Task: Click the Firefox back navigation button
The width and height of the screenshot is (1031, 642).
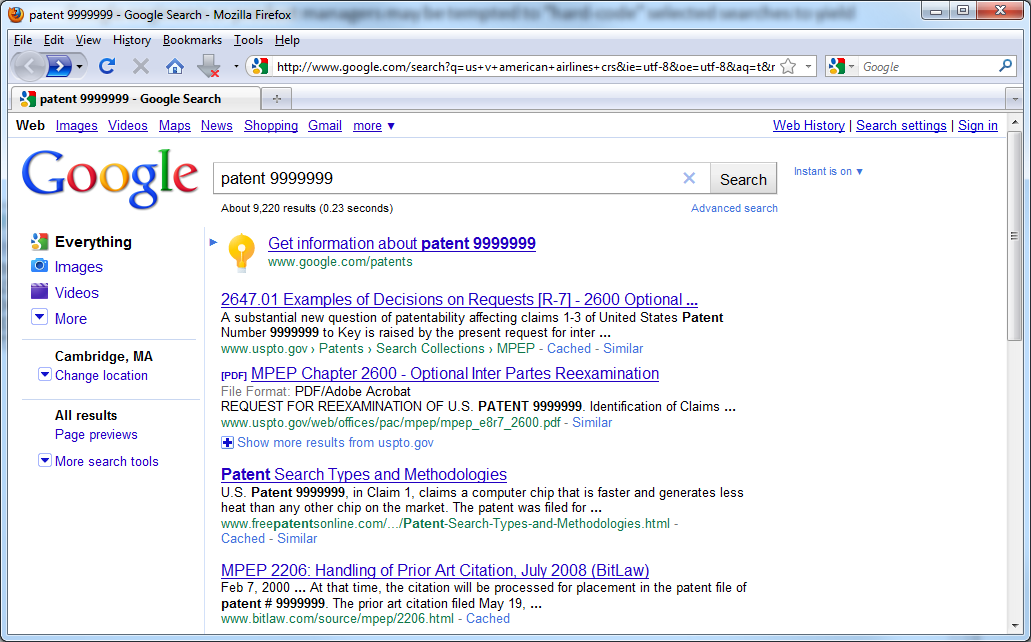Action: (29, 66)
